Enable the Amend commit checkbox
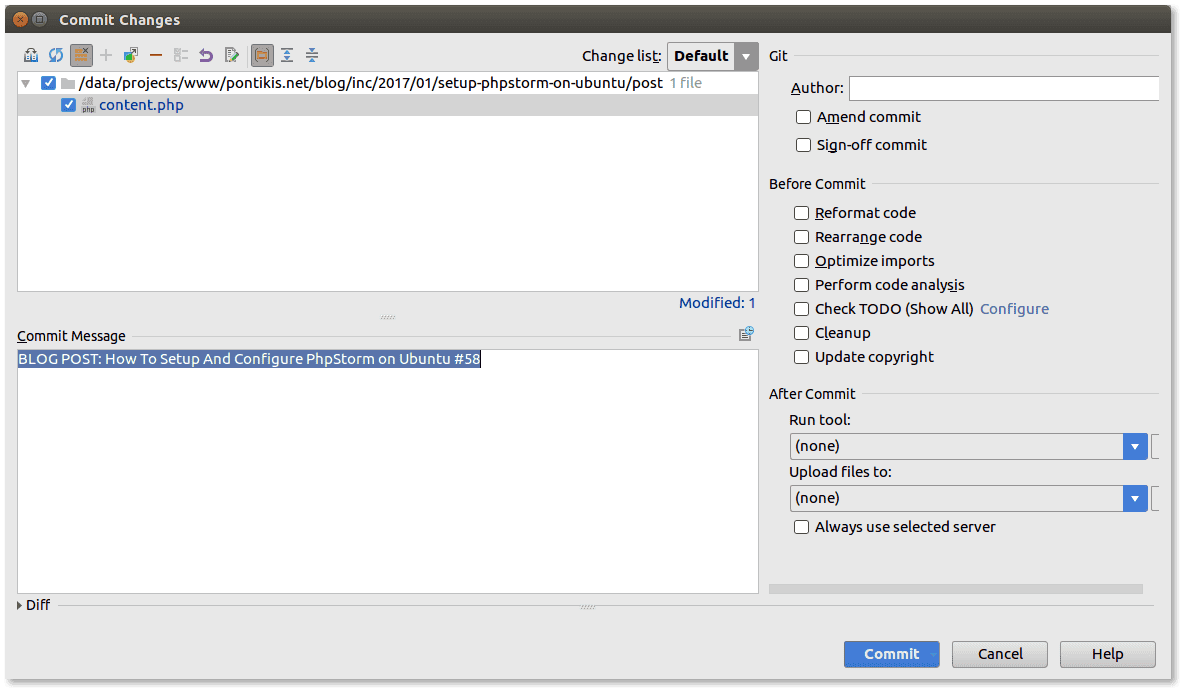The width and height of the screenshot is (1180, 688). (804, 117)
